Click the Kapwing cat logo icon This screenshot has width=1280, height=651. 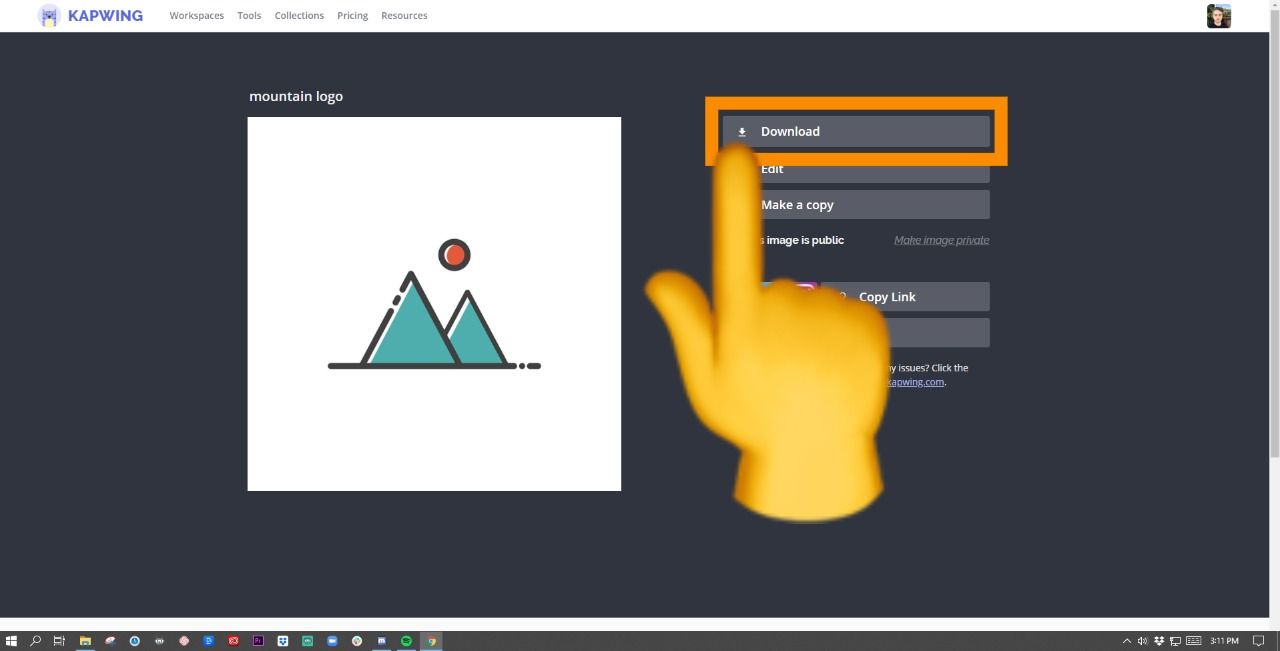(x=49, y=15)
